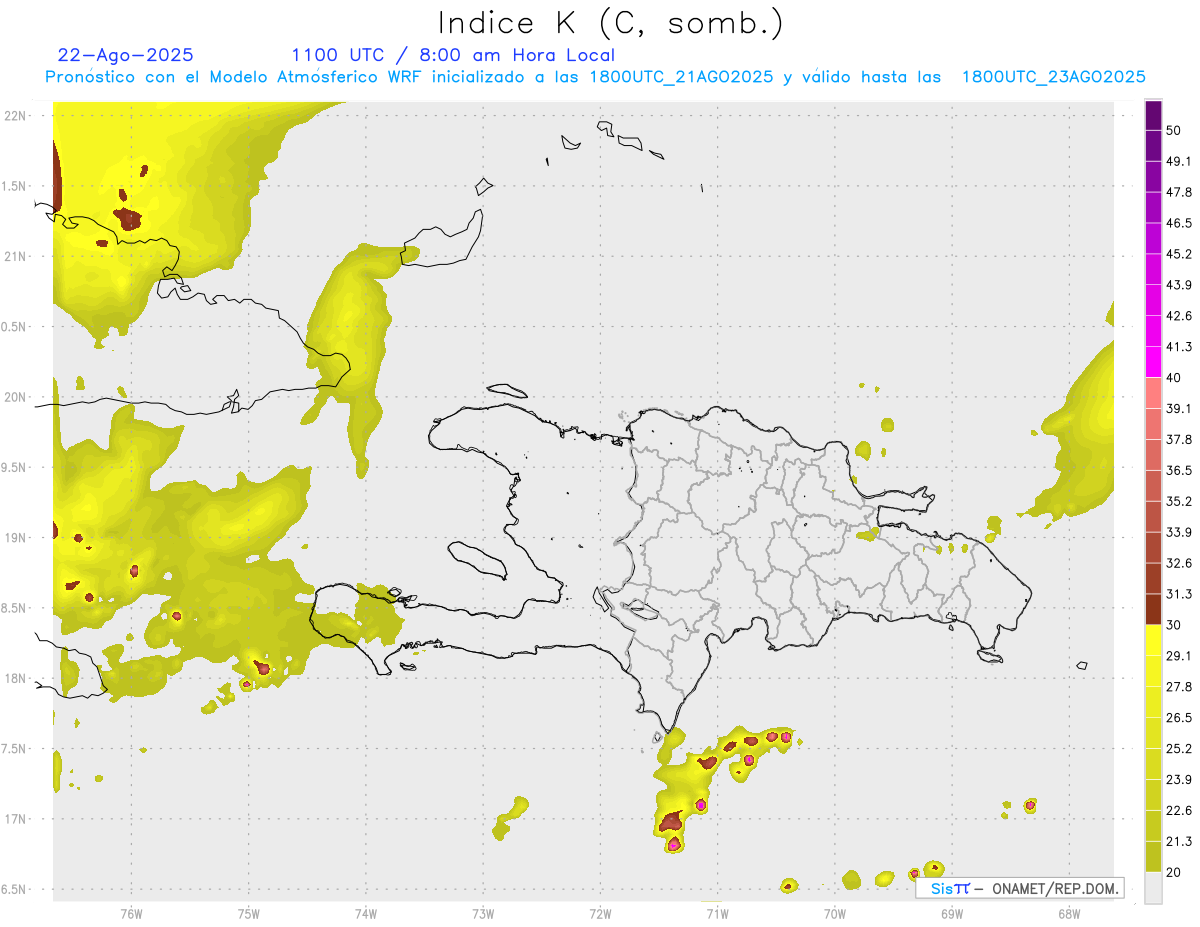Click the color bar value '32.6'
The width and height of the screenshot is (1200, 927).
tap(1179, 563)
